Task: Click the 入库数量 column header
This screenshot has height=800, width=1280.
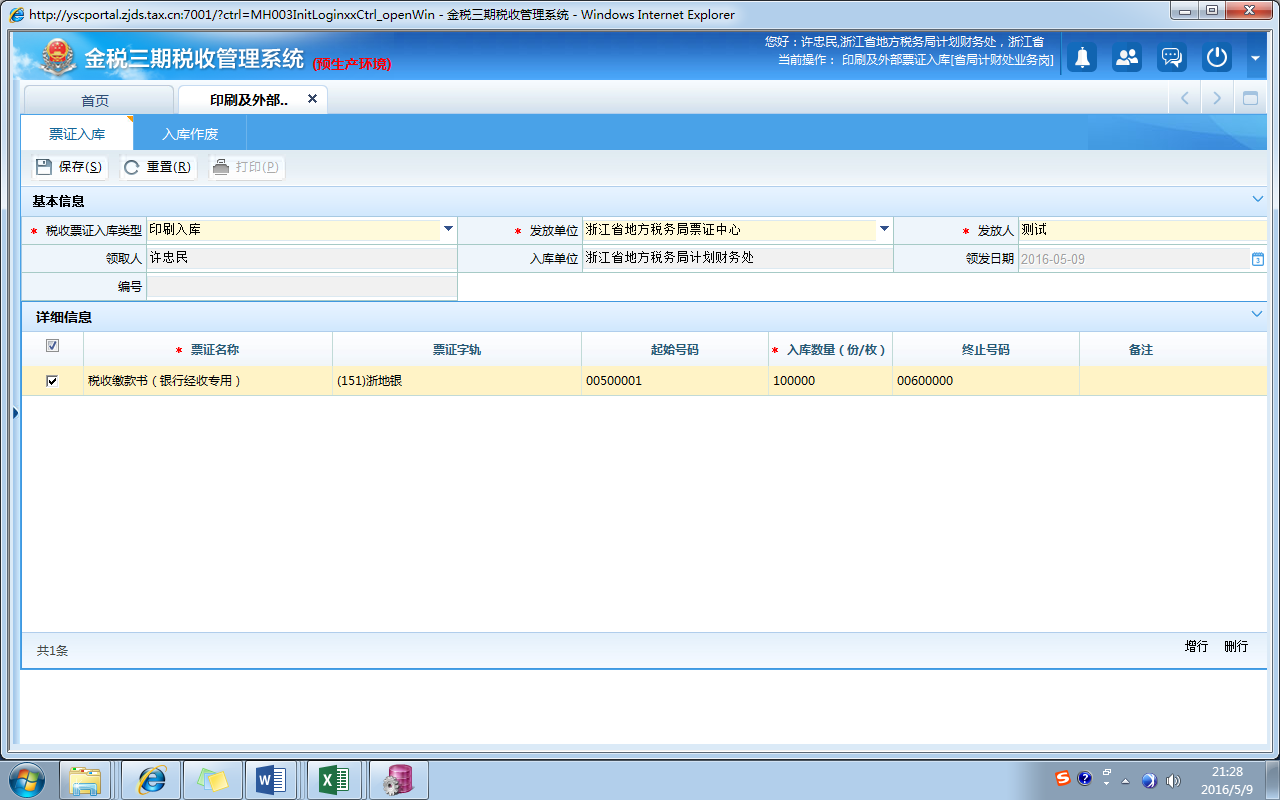Action: tap(830, 350)
